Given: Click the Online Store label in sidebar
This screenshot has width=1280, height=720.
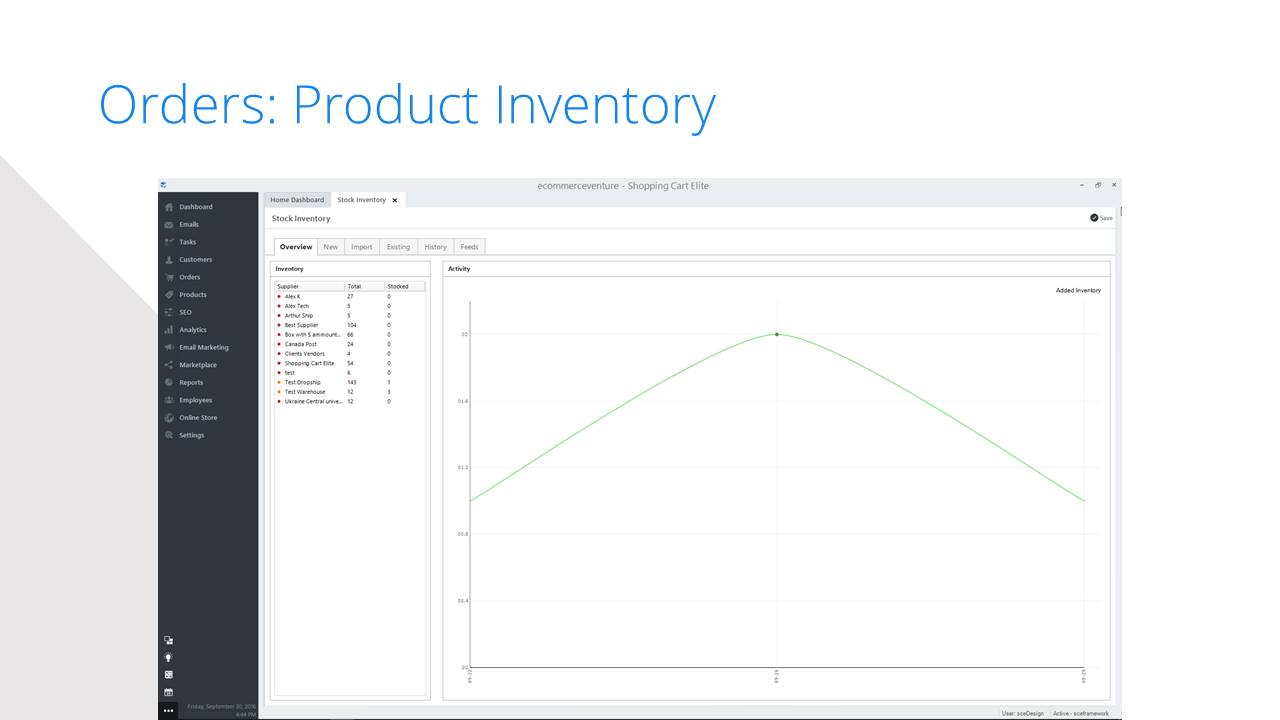Looking at the screenshot, I should 198,418.
